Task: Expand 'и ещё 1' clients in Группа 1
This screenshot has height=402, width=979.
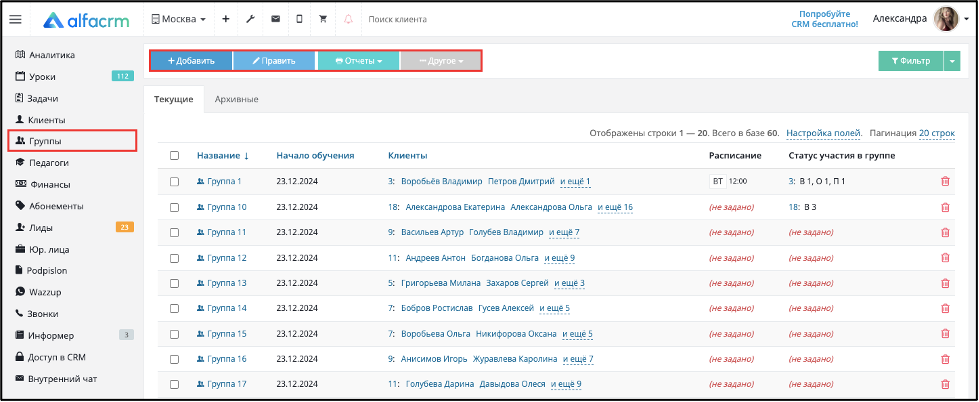Action: [x=575, y=182]
